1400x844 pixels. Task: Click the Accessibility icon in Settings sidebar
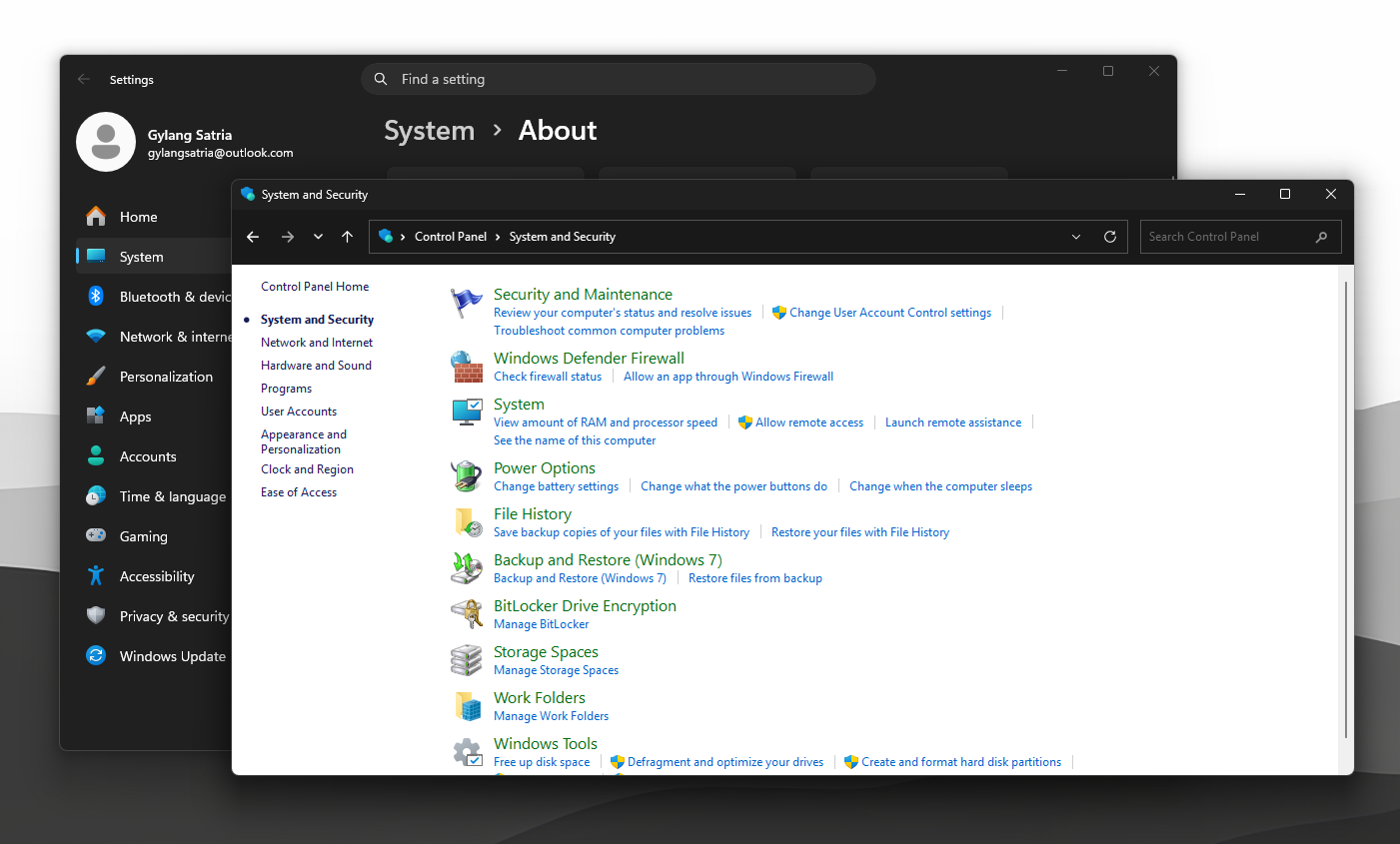(96, 576)
